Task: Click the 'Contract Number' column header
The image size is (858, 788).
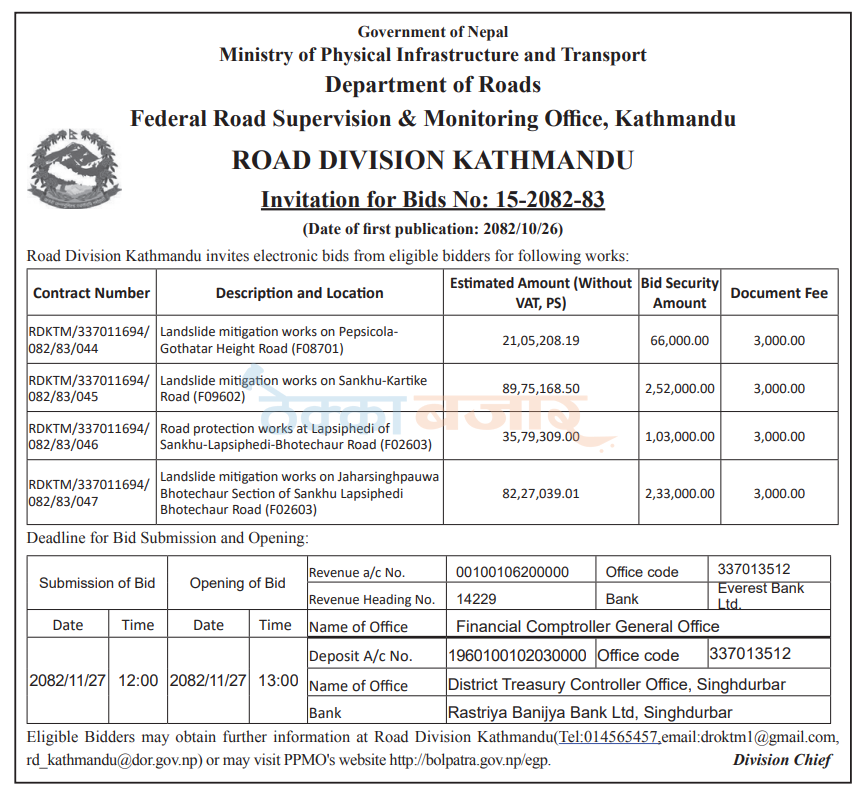Action: tap(91, 293)
